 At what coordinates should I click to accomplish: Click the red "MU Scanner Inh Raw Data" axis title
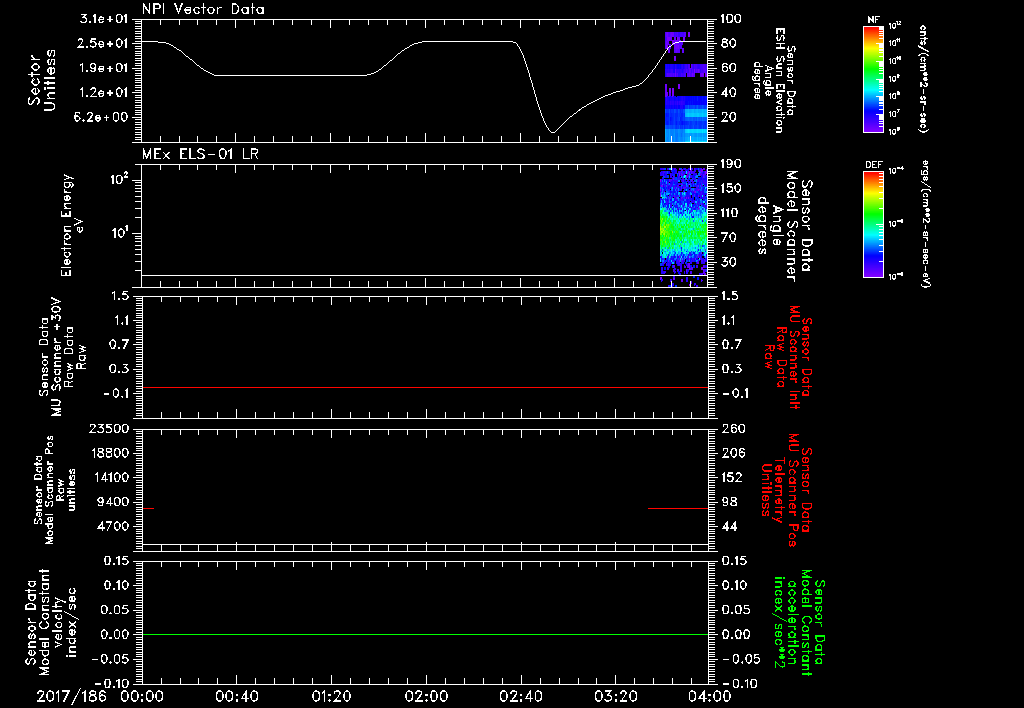tap(788, 357)
